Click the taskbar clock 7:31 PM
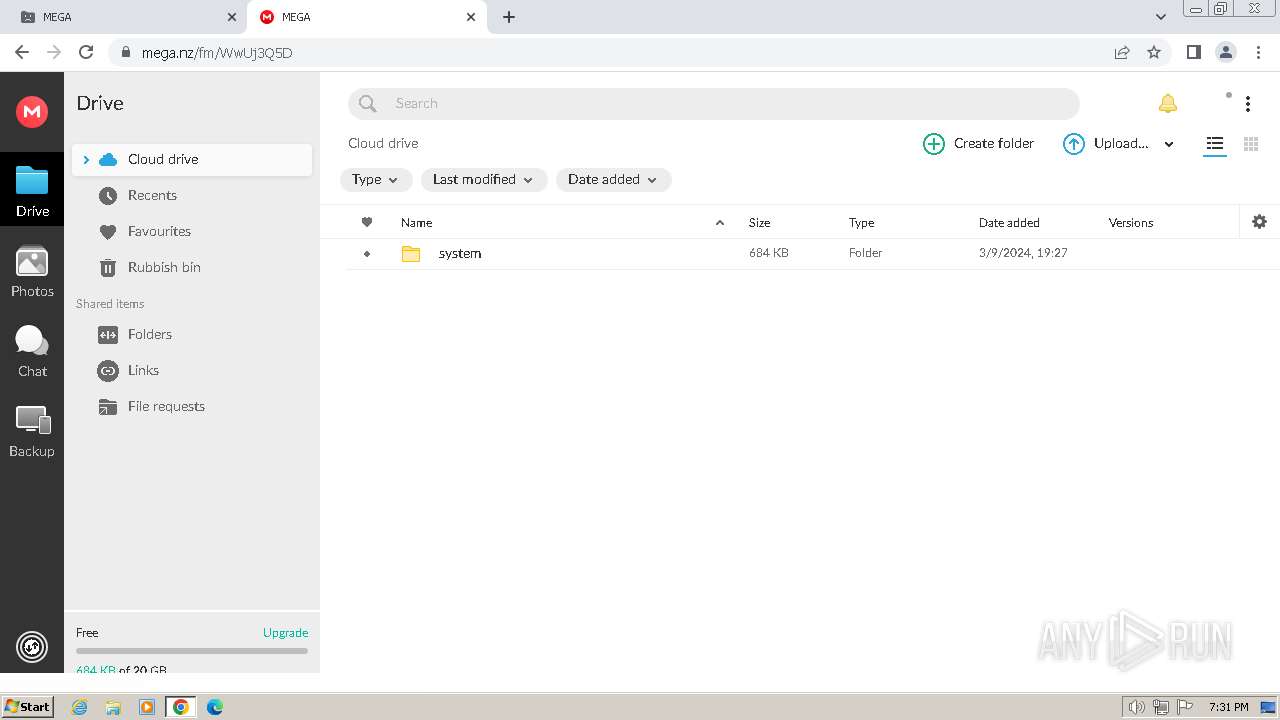The width and height of the screenshot is (1280, 720). (1228, 707)
